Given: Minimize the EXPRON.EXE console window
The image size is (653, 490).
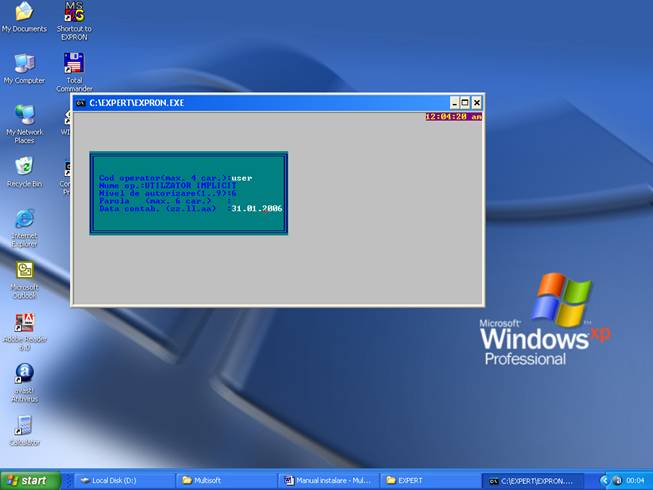Looking at the screenshot, I should tap(455, 102).
